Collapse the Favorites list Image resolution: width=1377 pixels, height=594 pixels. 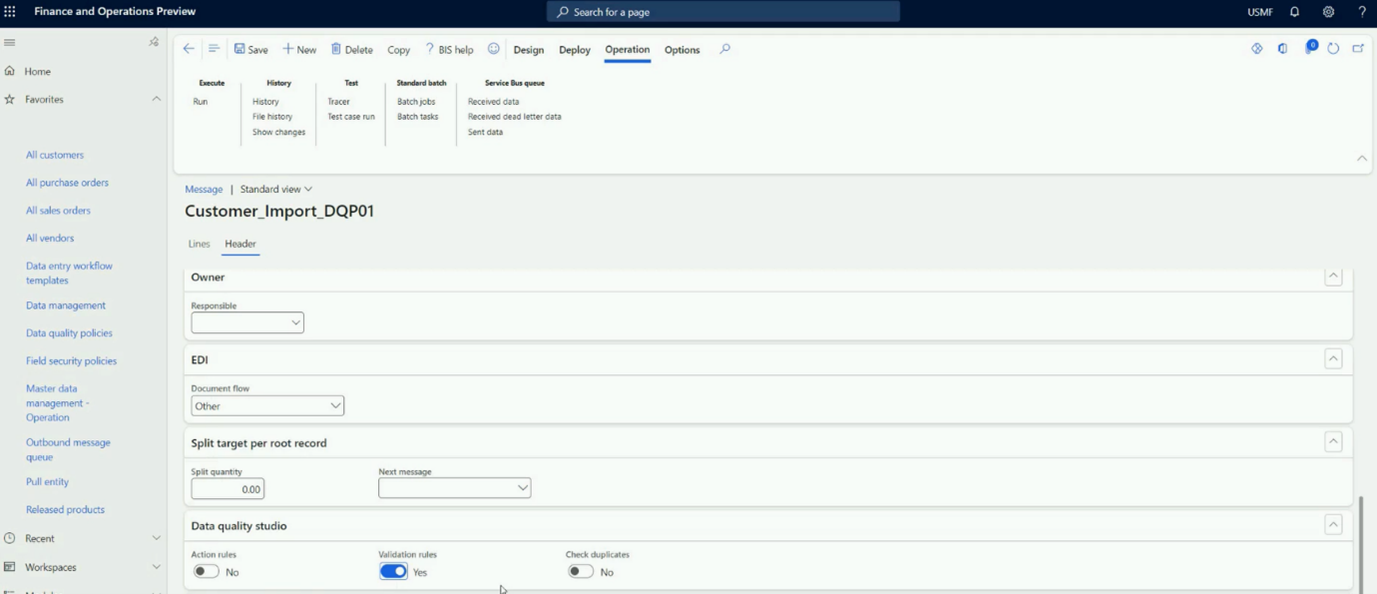pyautogui.click(x=156, y=99)
